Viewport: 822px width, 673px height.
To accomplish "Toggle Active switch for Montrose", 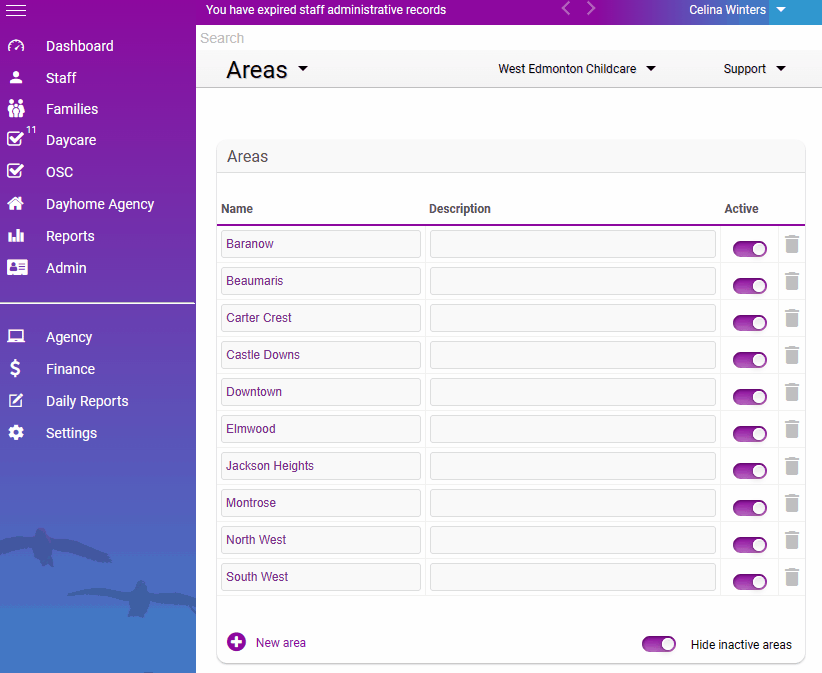I will click(x=750, y=507).
